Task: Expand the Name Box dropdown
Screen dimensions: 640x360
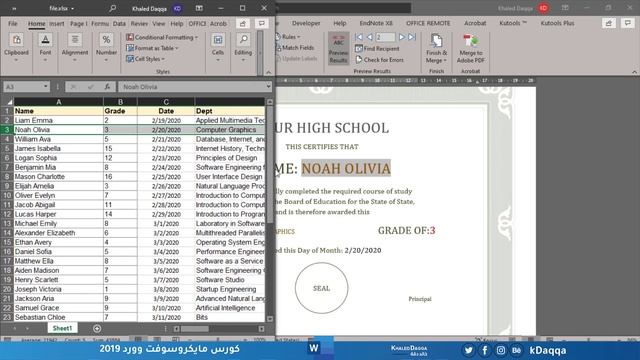Action: pos(45,87)
